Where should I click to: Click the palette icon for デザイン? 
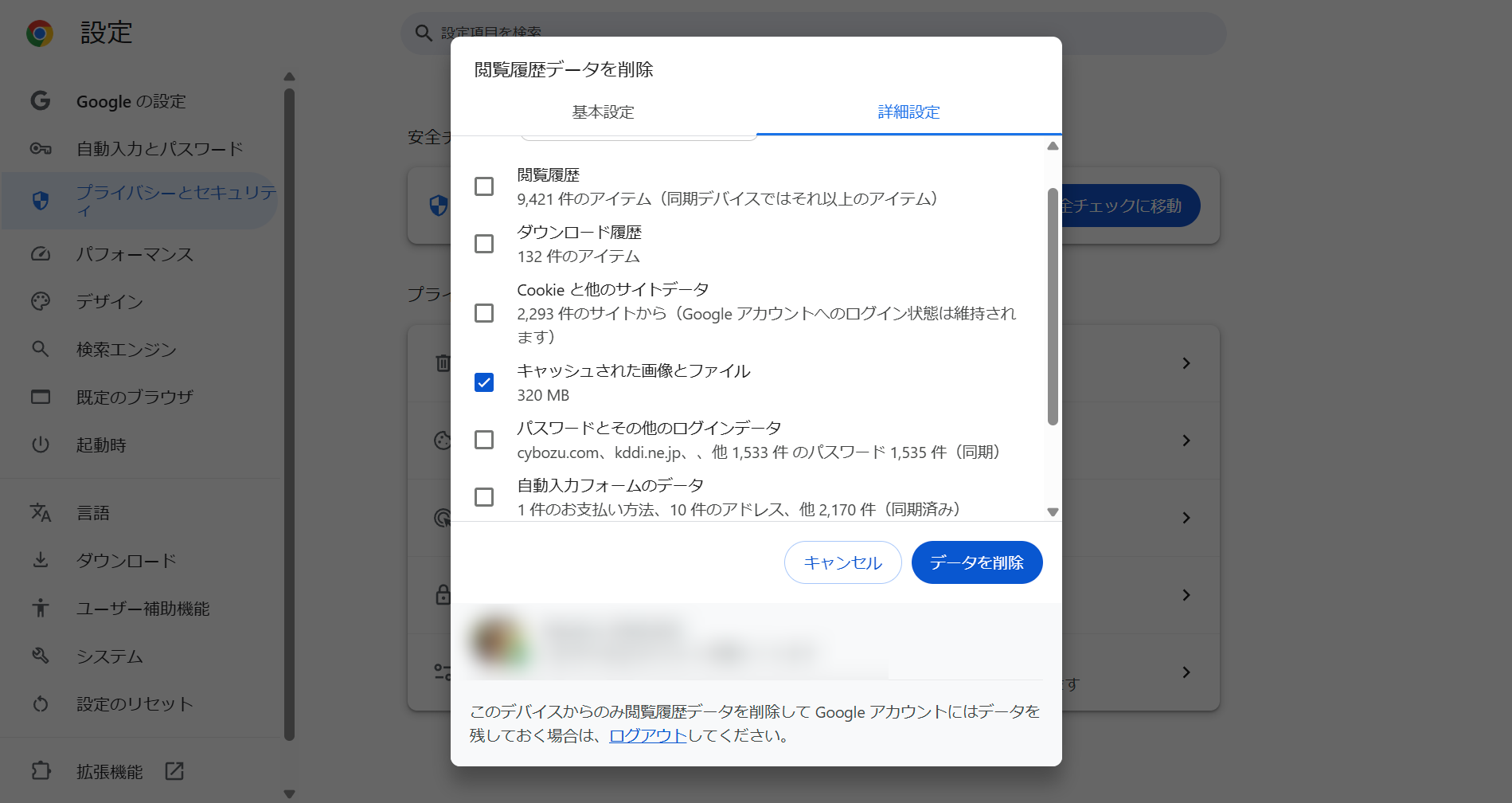pyautogui.click(x=41, y=301)
